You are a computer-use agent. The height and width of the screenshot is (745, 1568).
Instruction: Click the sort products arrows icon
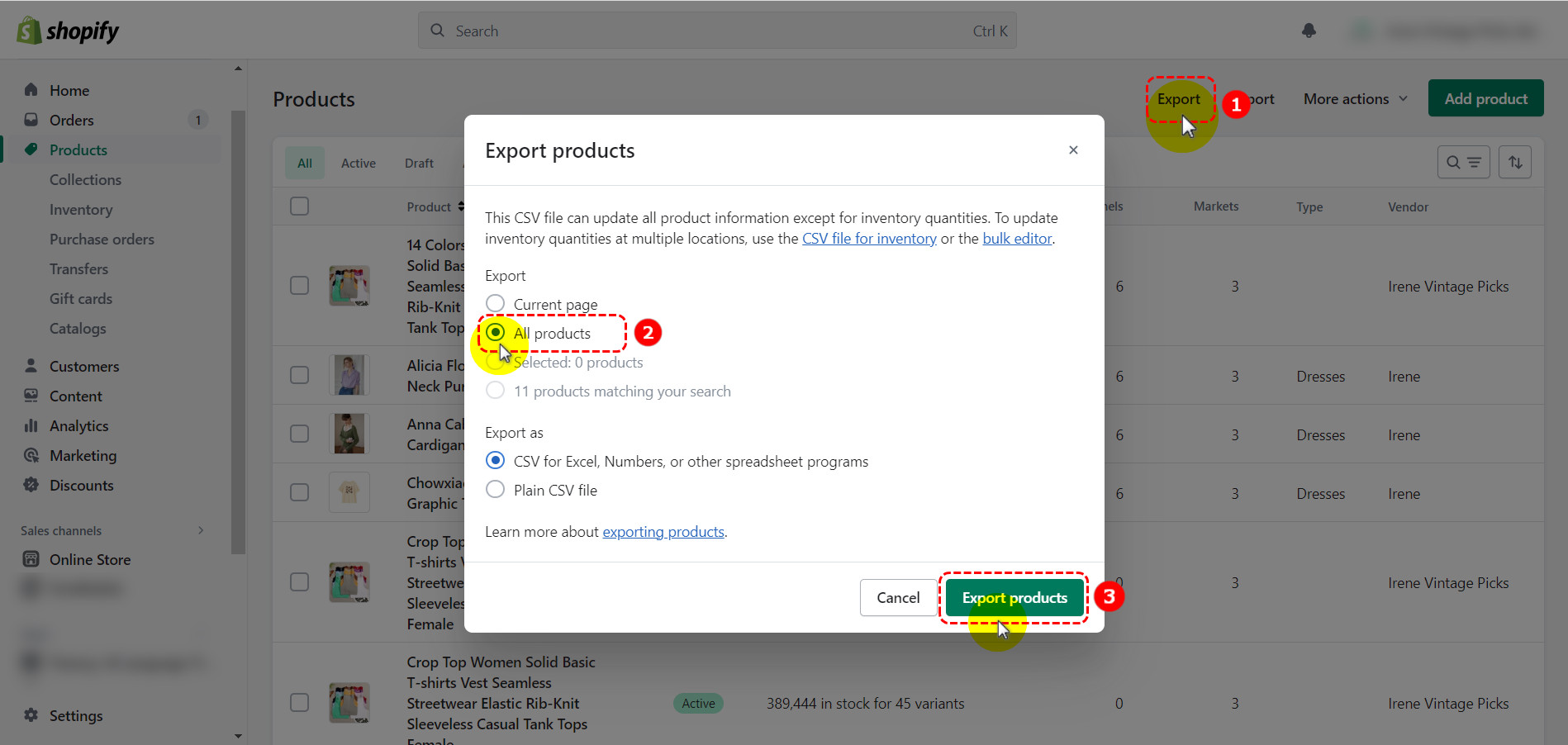click(x=1515, y=162)
